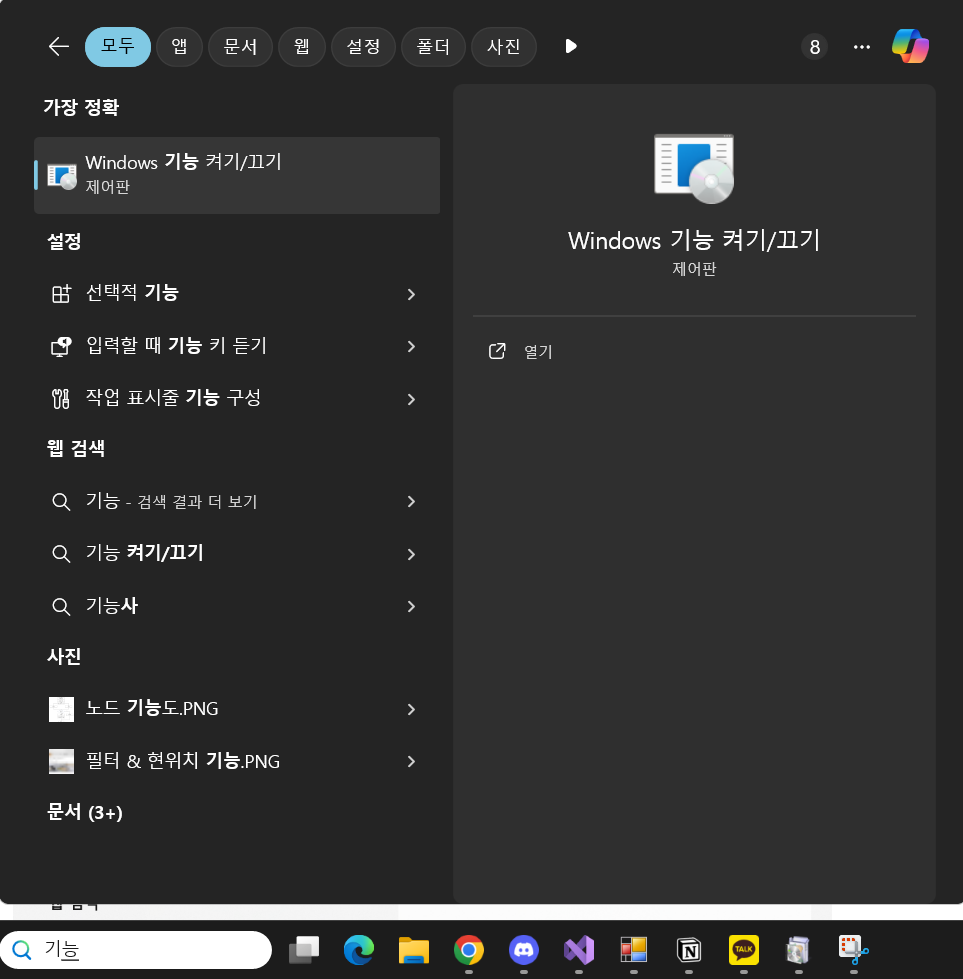Click the 선택적 기능 grid-plus icon
The height and width of the screenshot is (979, 963).
[61, 293]
